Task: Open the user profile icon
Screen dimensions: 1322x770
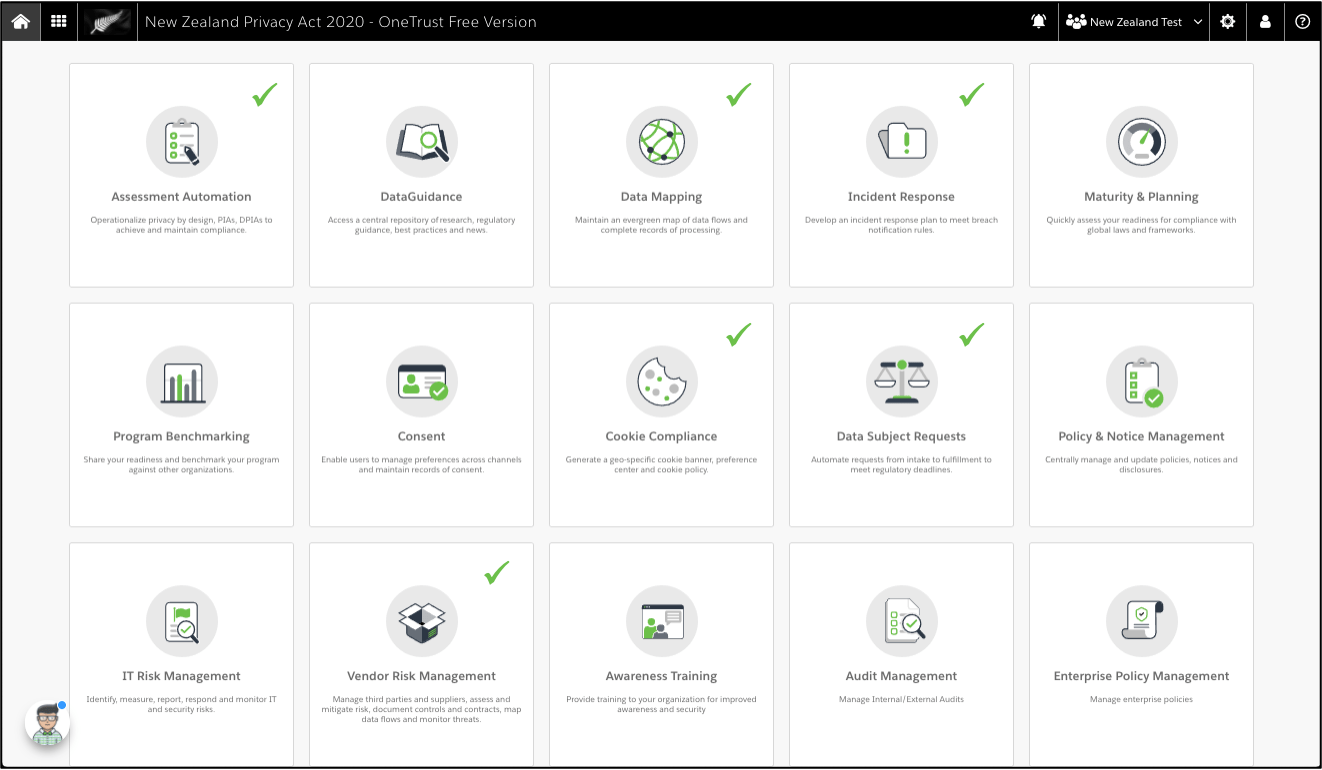Action: tap(1265, 21)
